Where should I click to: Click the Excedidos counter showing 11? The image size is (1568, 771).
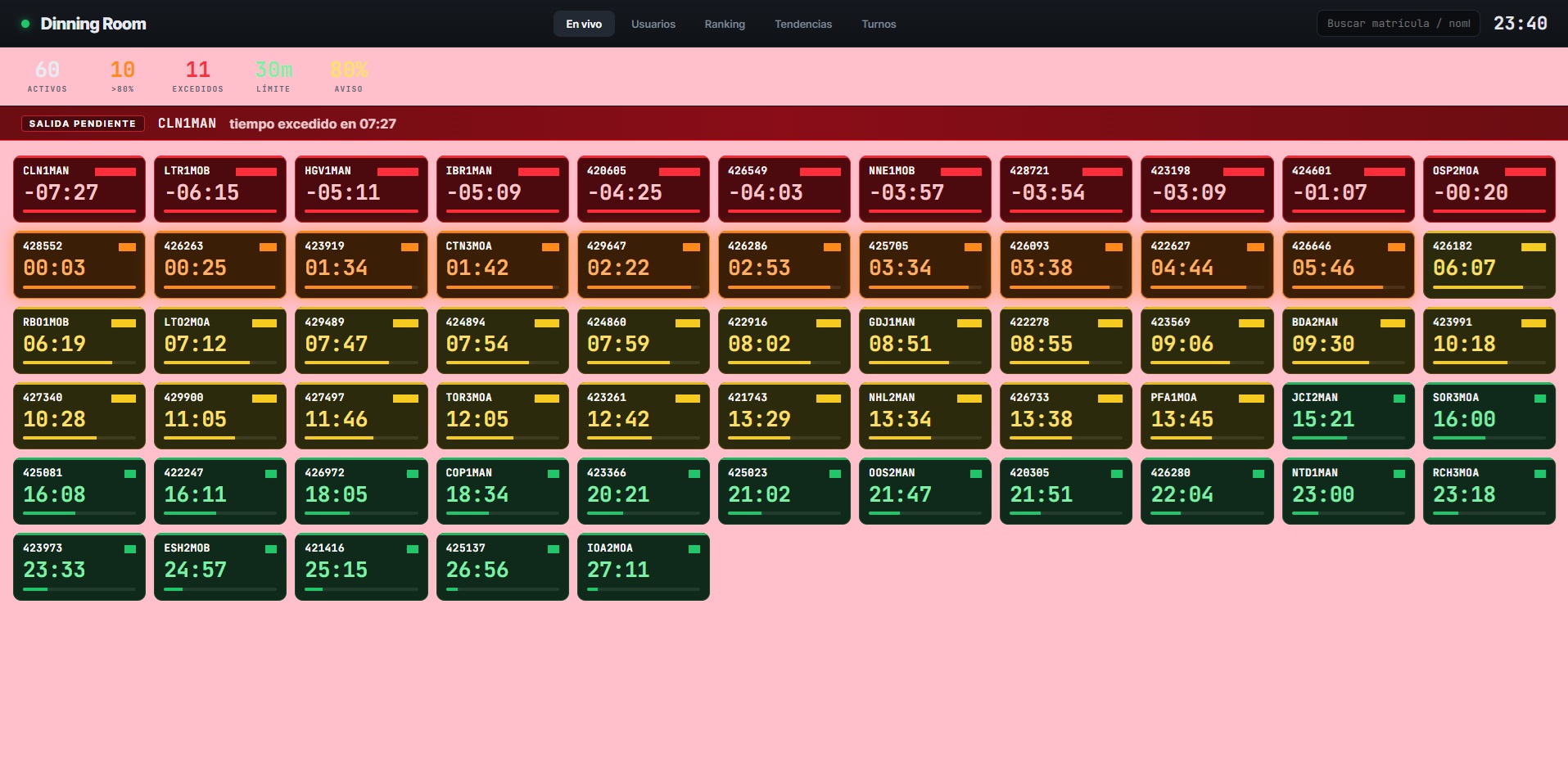click(x=198, y=76)
